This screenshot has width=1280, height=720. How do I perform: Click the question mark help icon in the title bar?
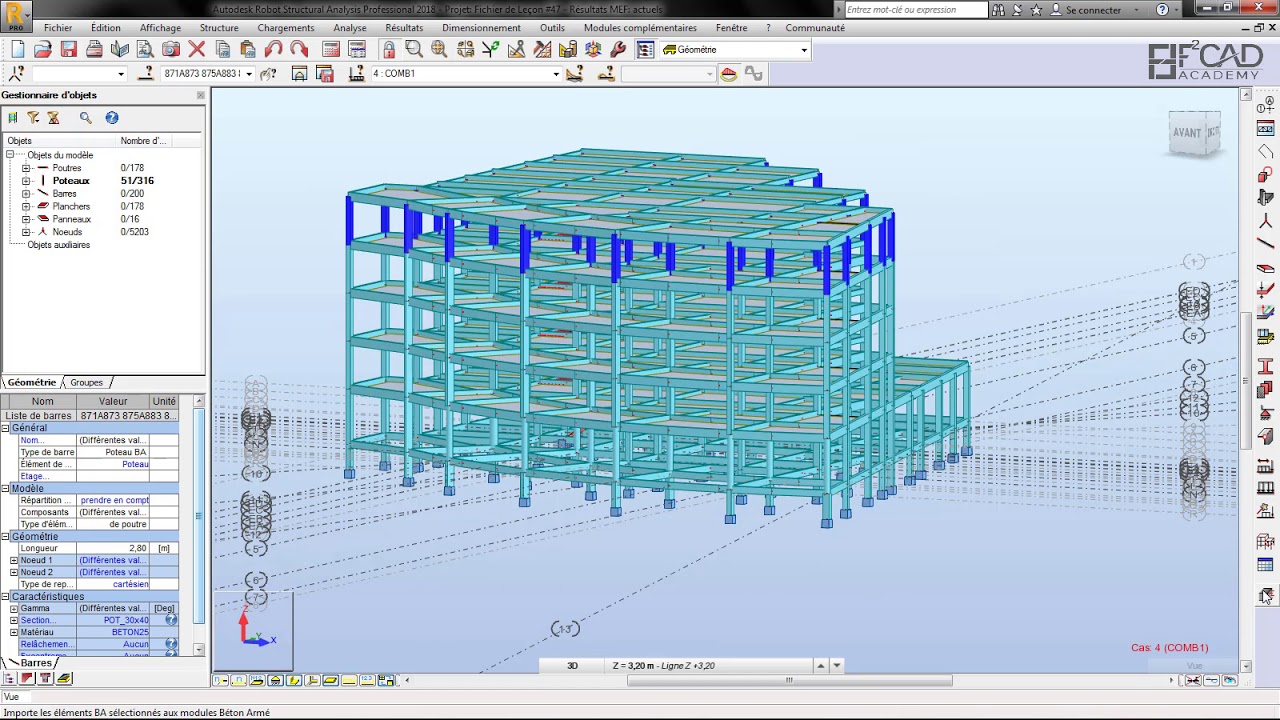click(x=1162, y=10)
